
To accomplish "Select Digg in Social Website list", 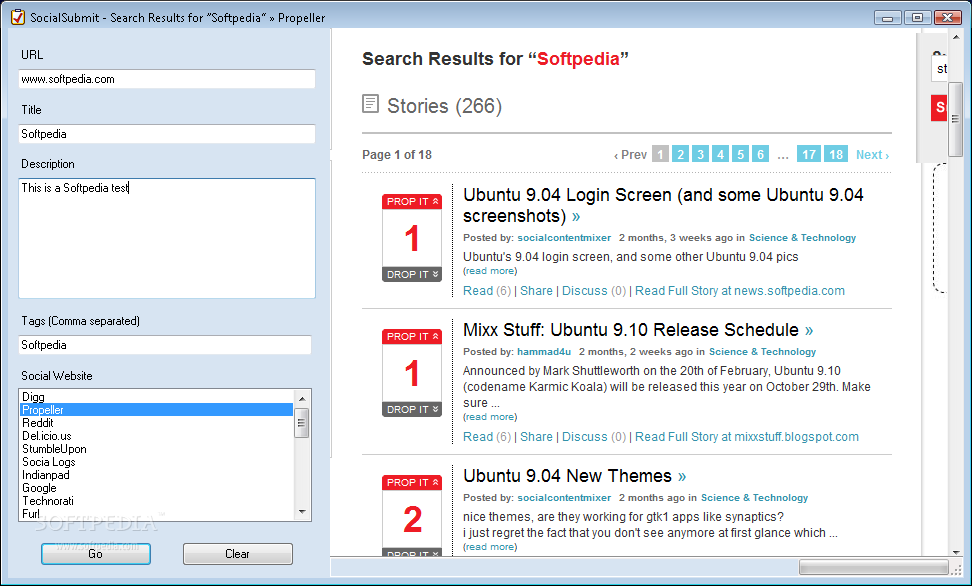I will 156,397.
